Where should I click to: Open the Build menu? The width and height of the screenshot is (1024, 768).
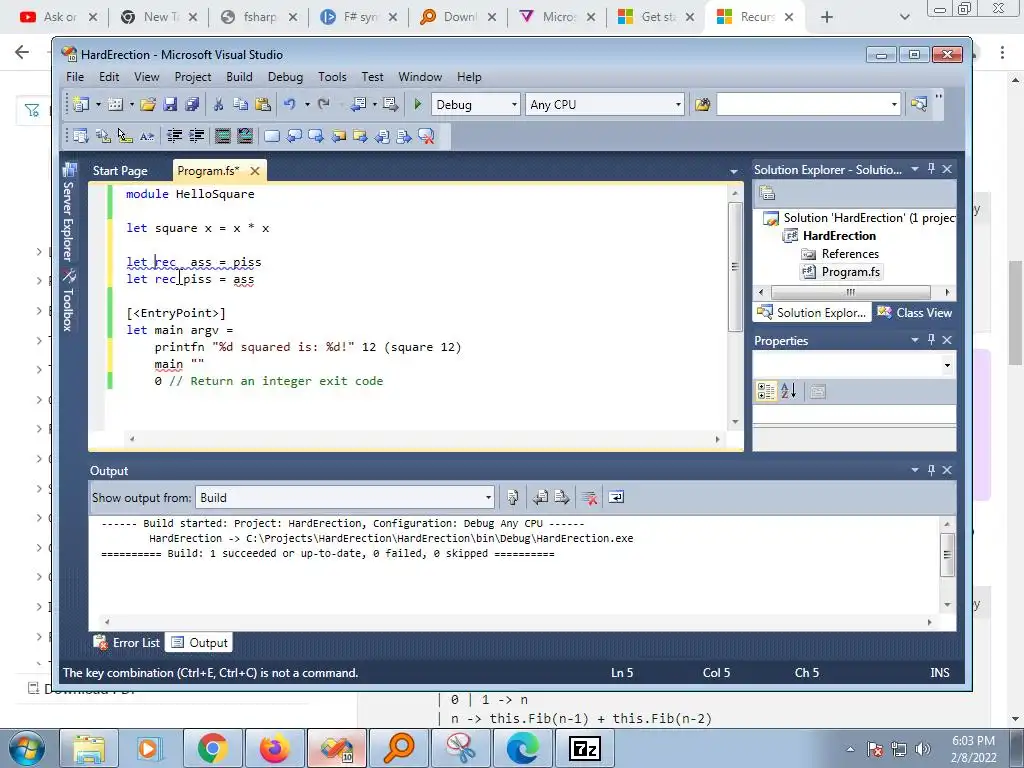click(x=239, y=77)
